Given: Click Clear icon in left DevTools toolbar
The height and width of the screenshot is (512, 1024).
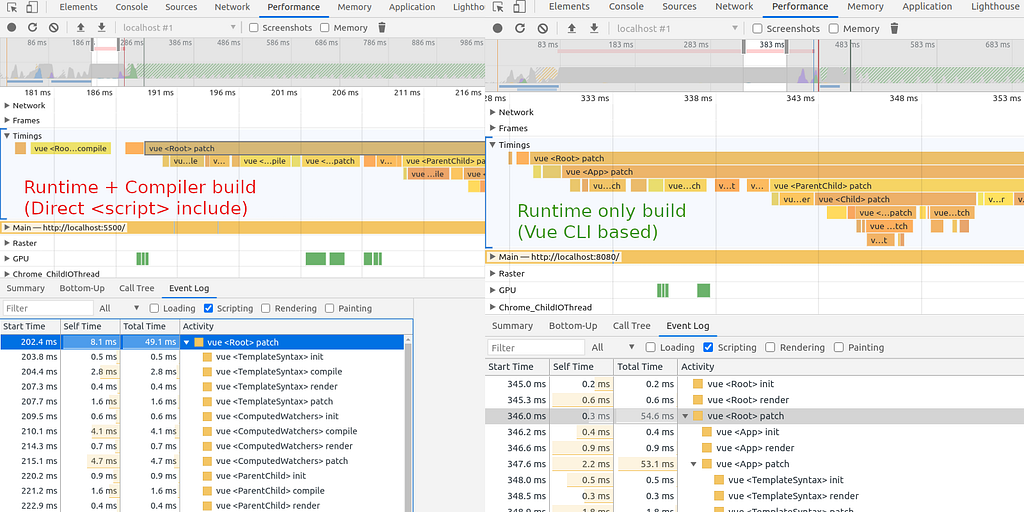Looking at the screenshot, I should coord(54,27).
